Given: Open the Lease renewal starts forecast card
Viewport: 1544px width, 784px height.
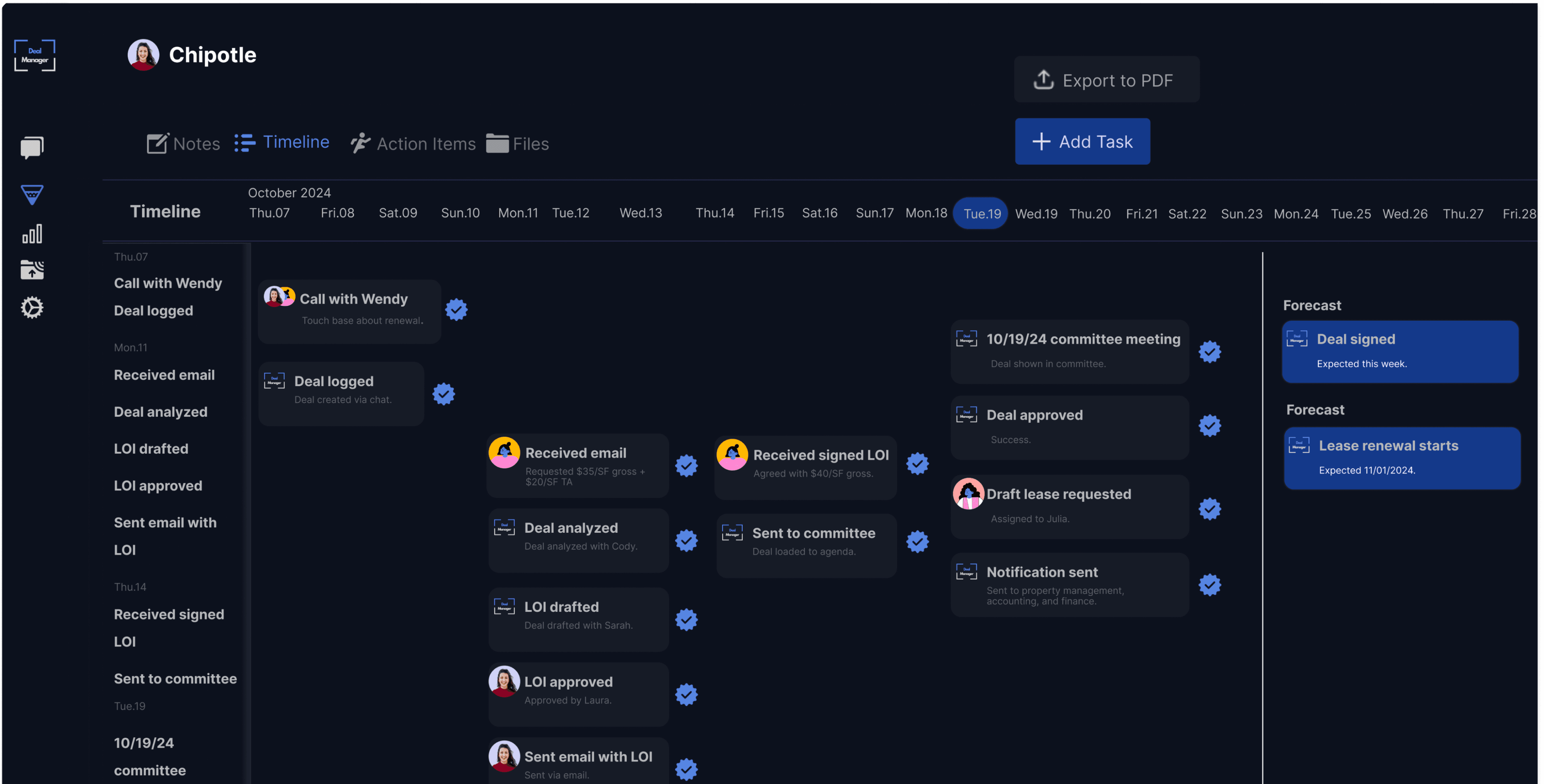Looking at the screenshot, I should click(x=1402, y=458).
